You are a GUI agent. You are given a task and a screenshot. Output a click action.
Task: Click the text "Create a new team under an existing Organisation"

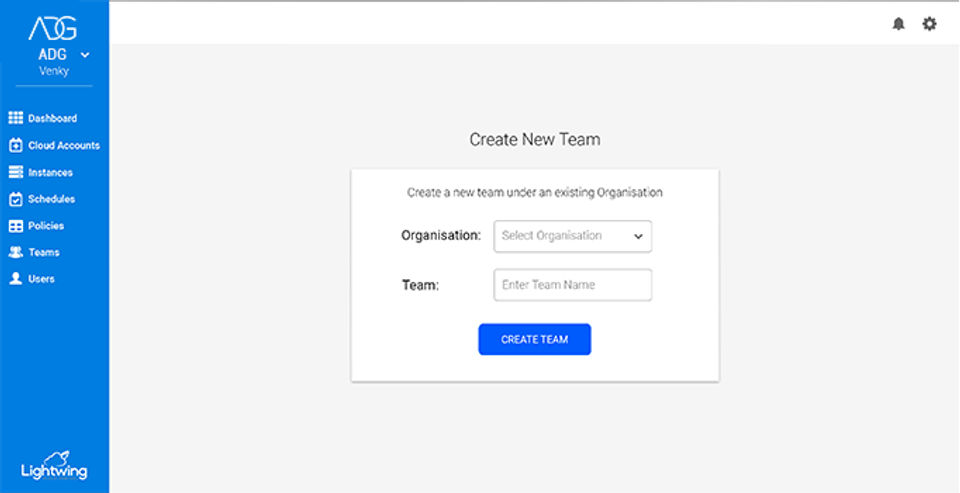pyautogui.click(x=534, y=192)
